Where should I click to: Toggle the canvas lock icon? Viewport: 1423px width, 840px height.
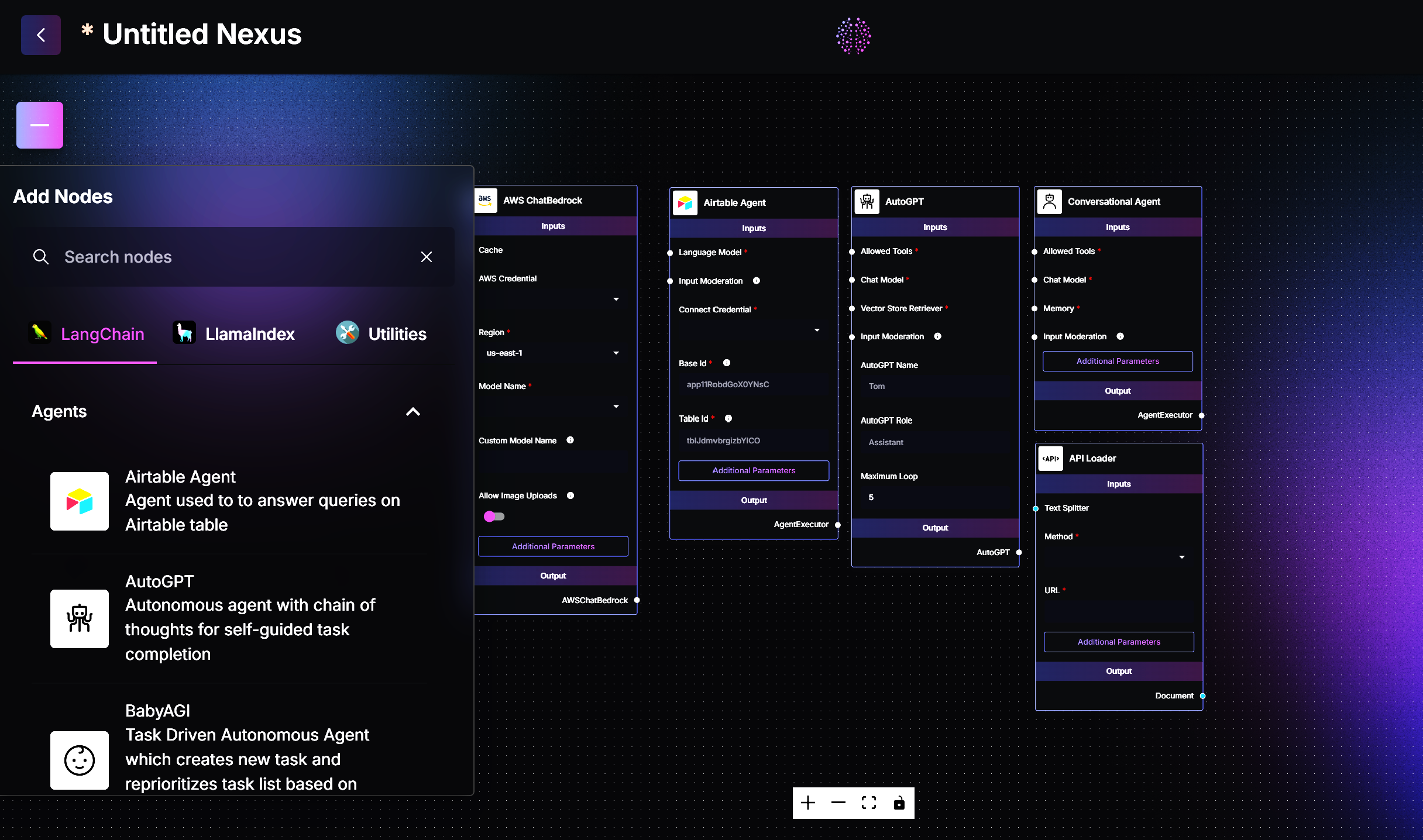click(899, 803)
